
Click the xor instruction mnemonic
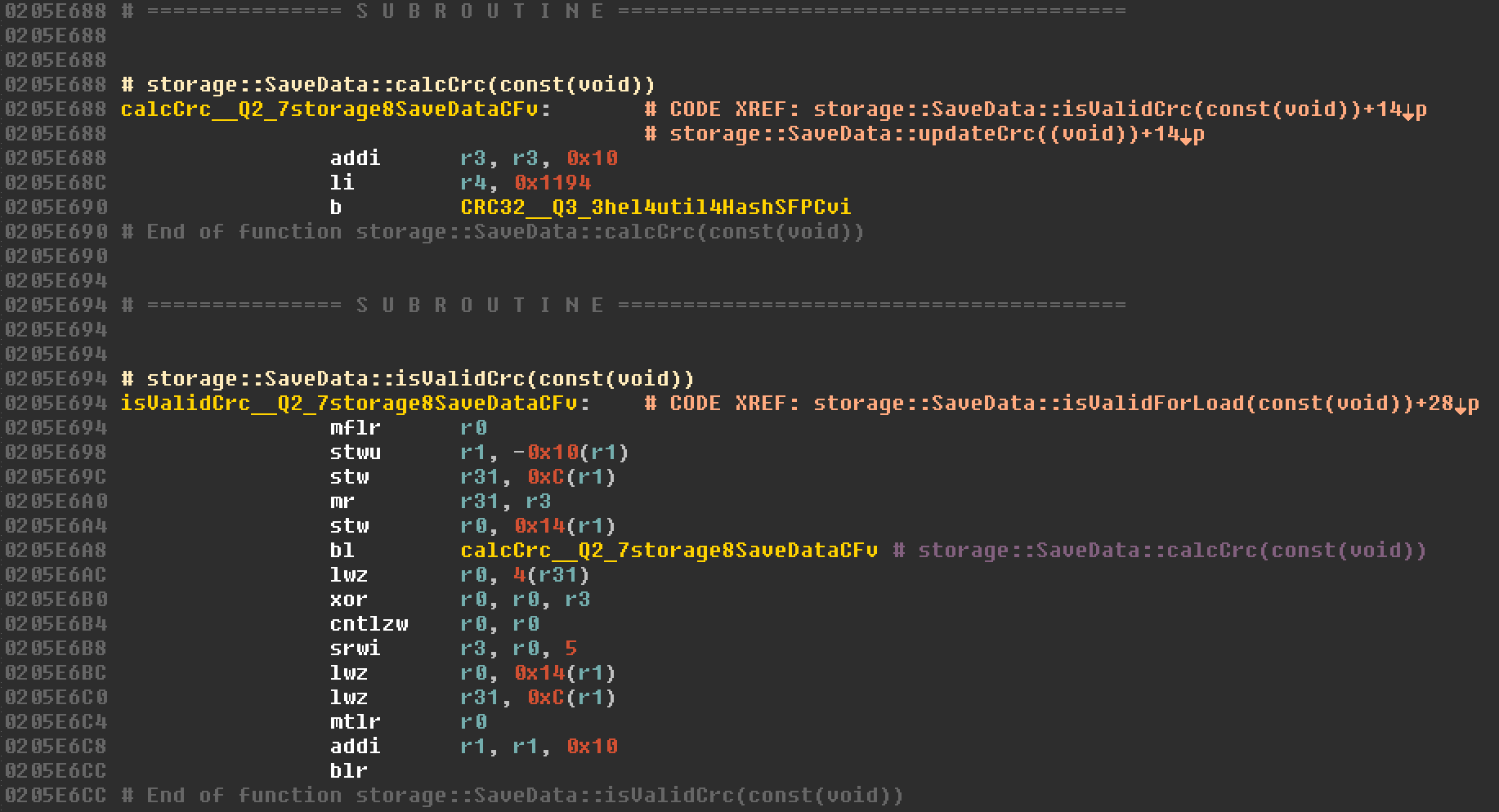click(349, 600)
